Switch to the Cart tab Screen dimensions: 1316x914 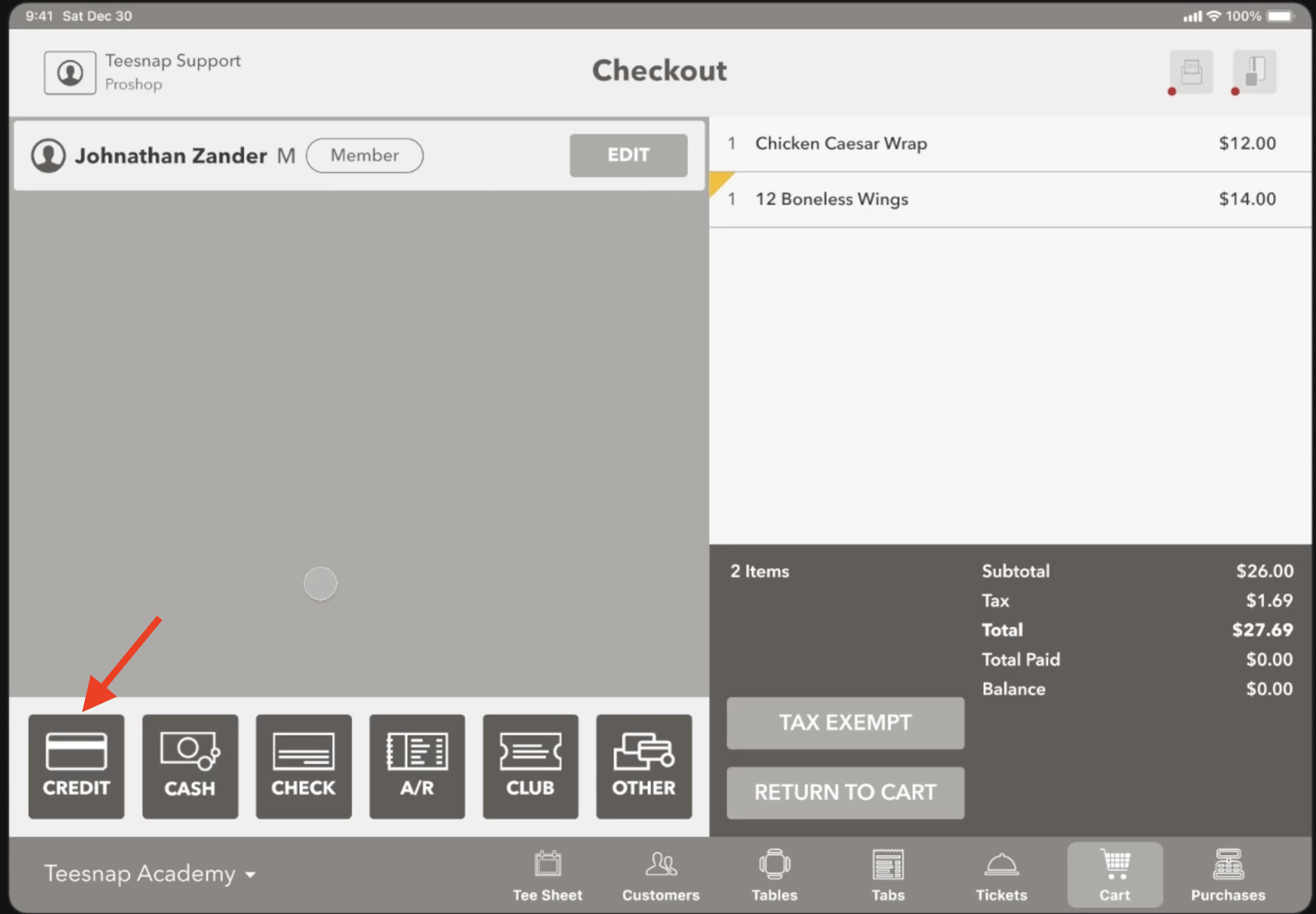point(1115,874)
